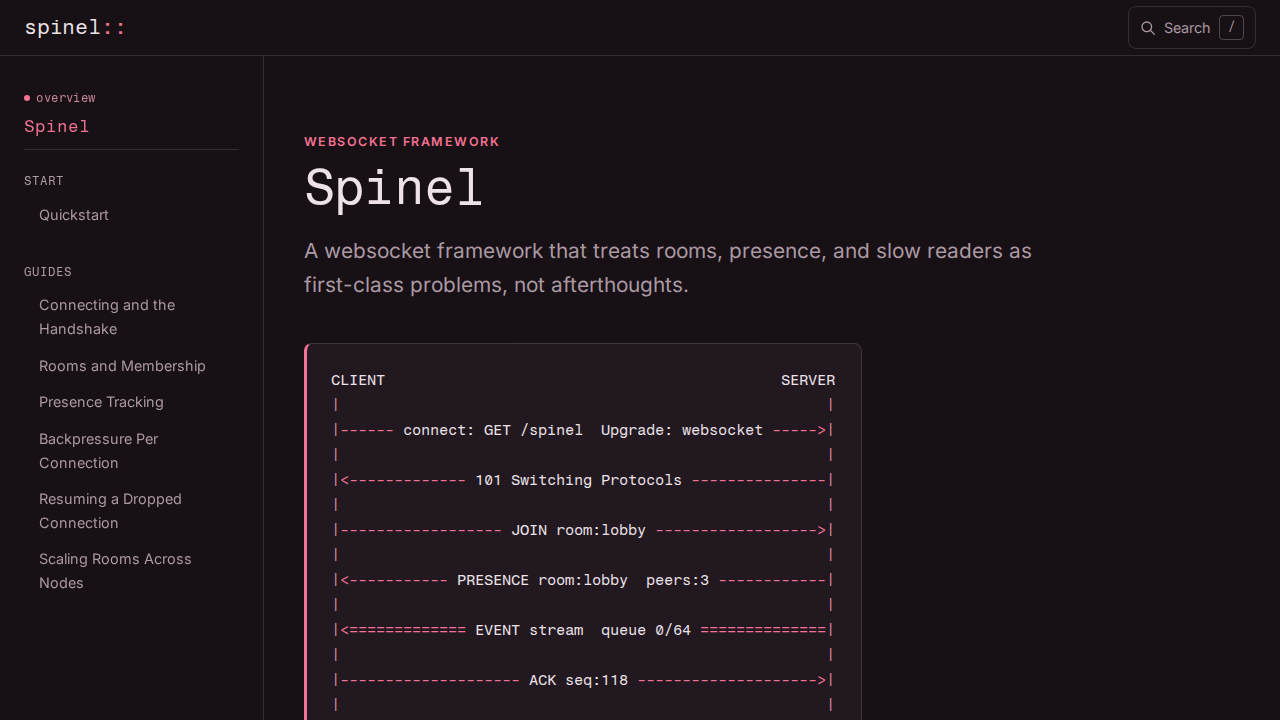Viewport: 1280px width, 720px height.
Task: Click the magnifier icon in Search
Action: tap(1148, 28)
